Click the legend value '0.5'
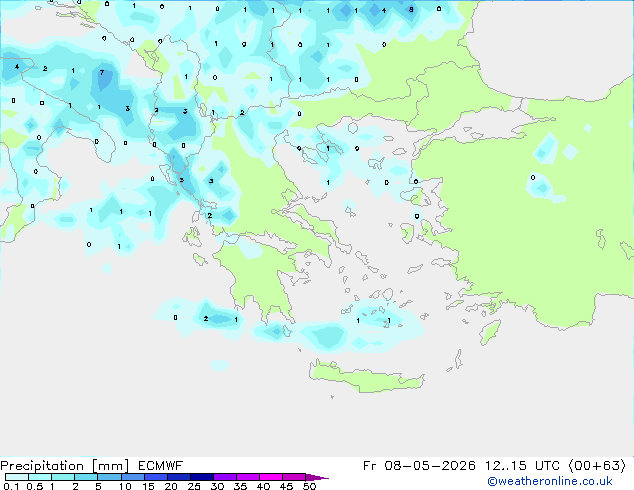The image size is (634, 490). coord(35,486)
